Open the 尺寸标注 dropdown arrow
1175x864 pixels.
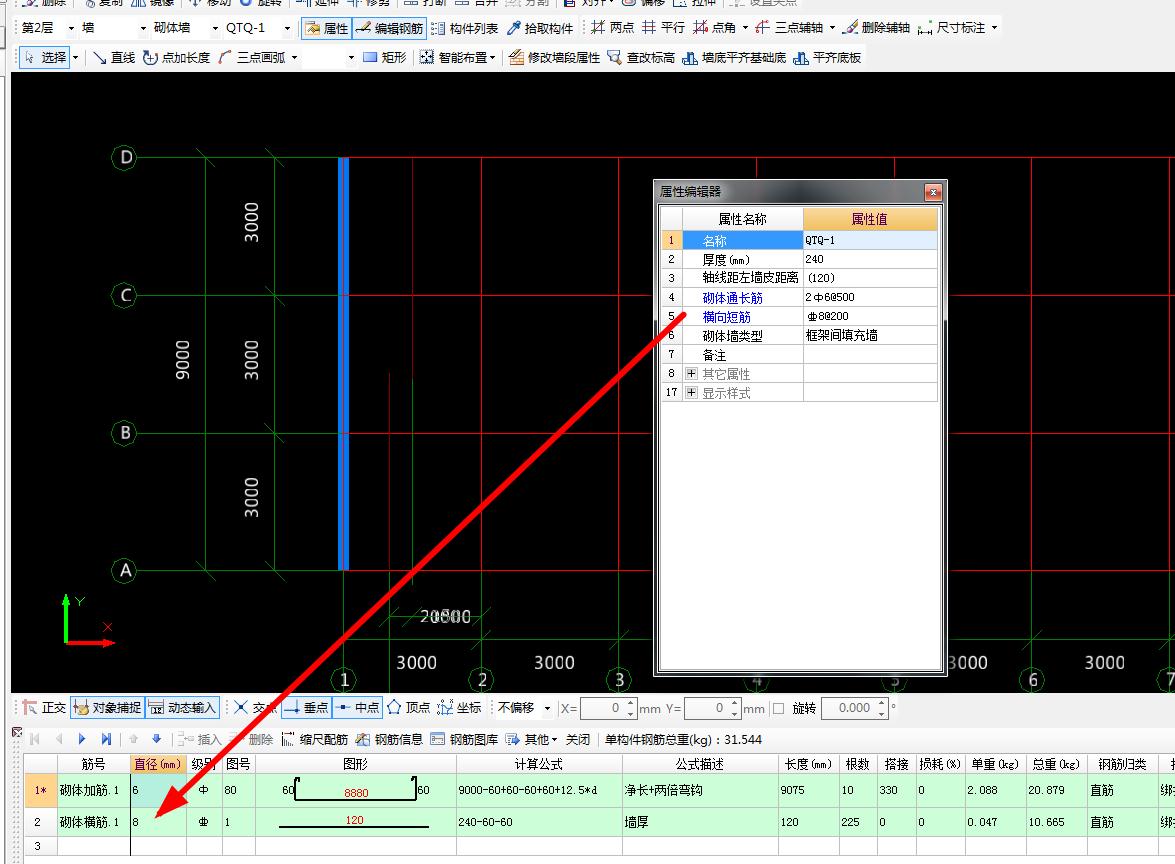[994, 28]
